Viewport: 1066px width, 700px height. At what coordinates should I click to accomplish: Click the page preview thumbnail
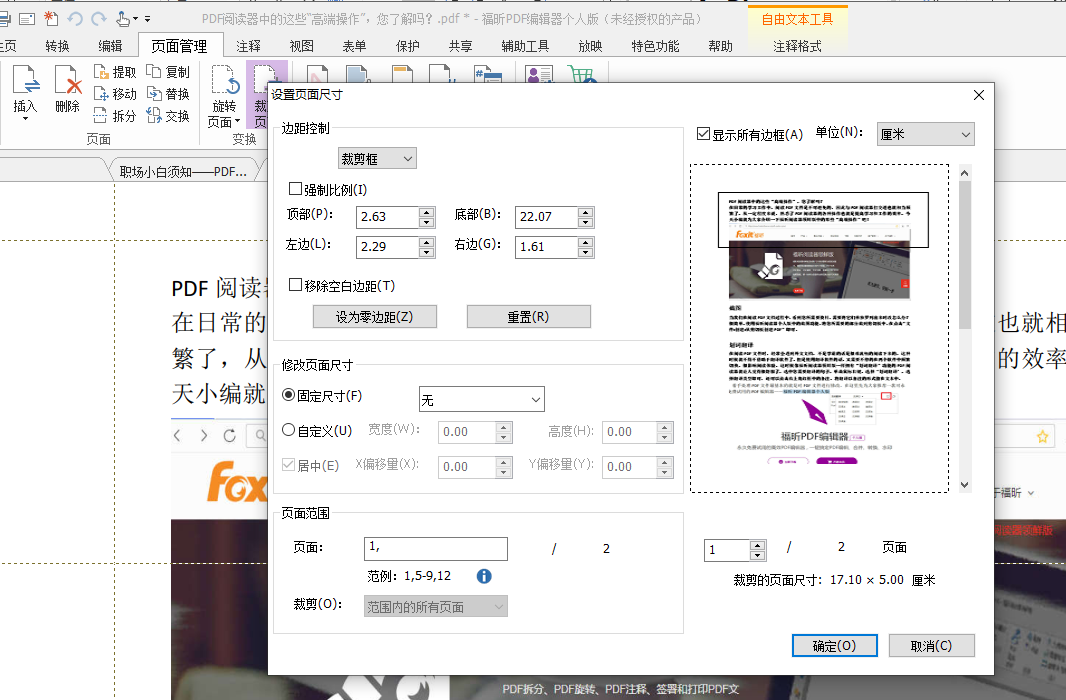(x=819, y=328)
